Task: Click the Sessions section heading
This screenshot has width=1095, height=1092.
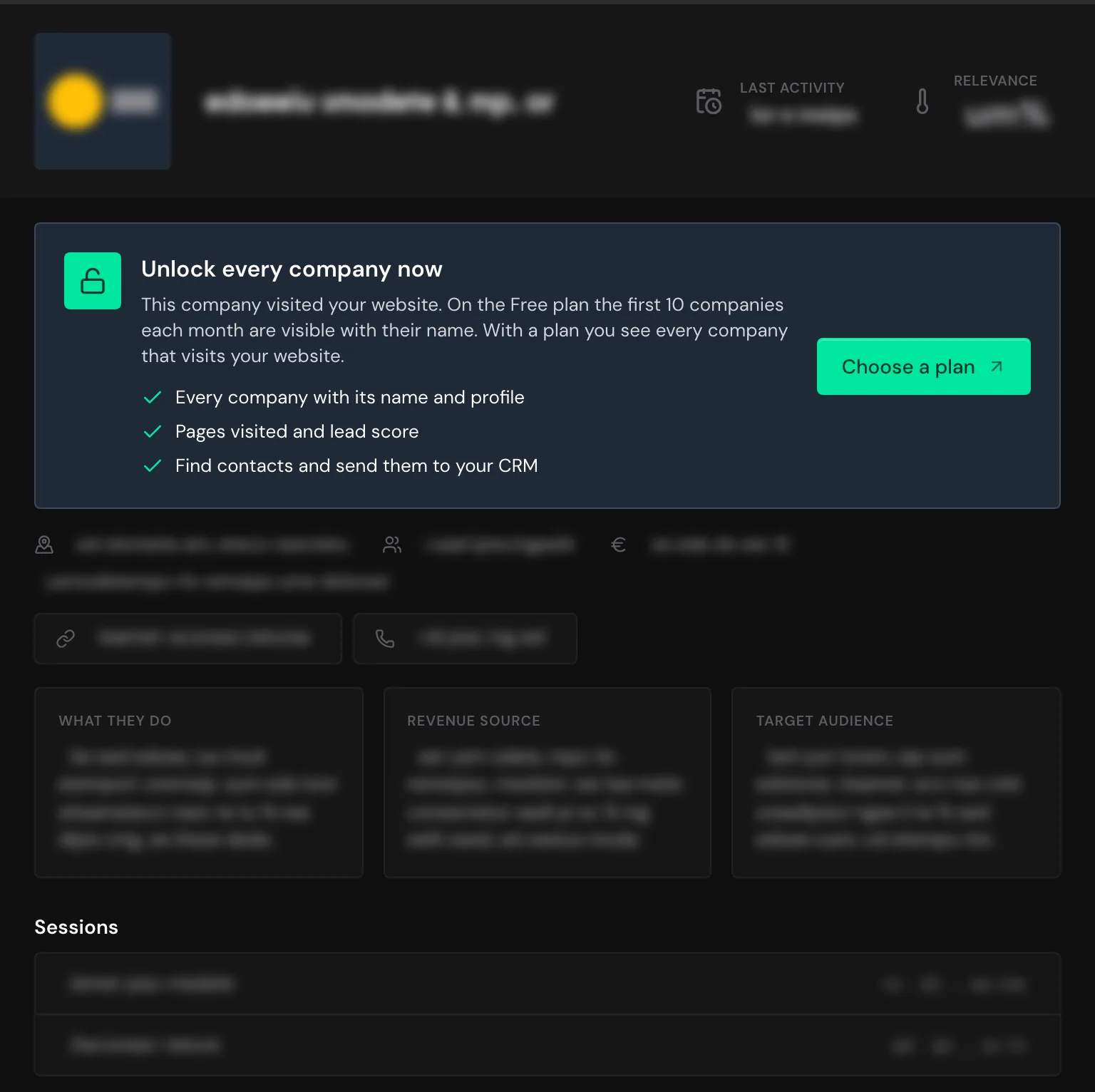Action: [76, 927]
